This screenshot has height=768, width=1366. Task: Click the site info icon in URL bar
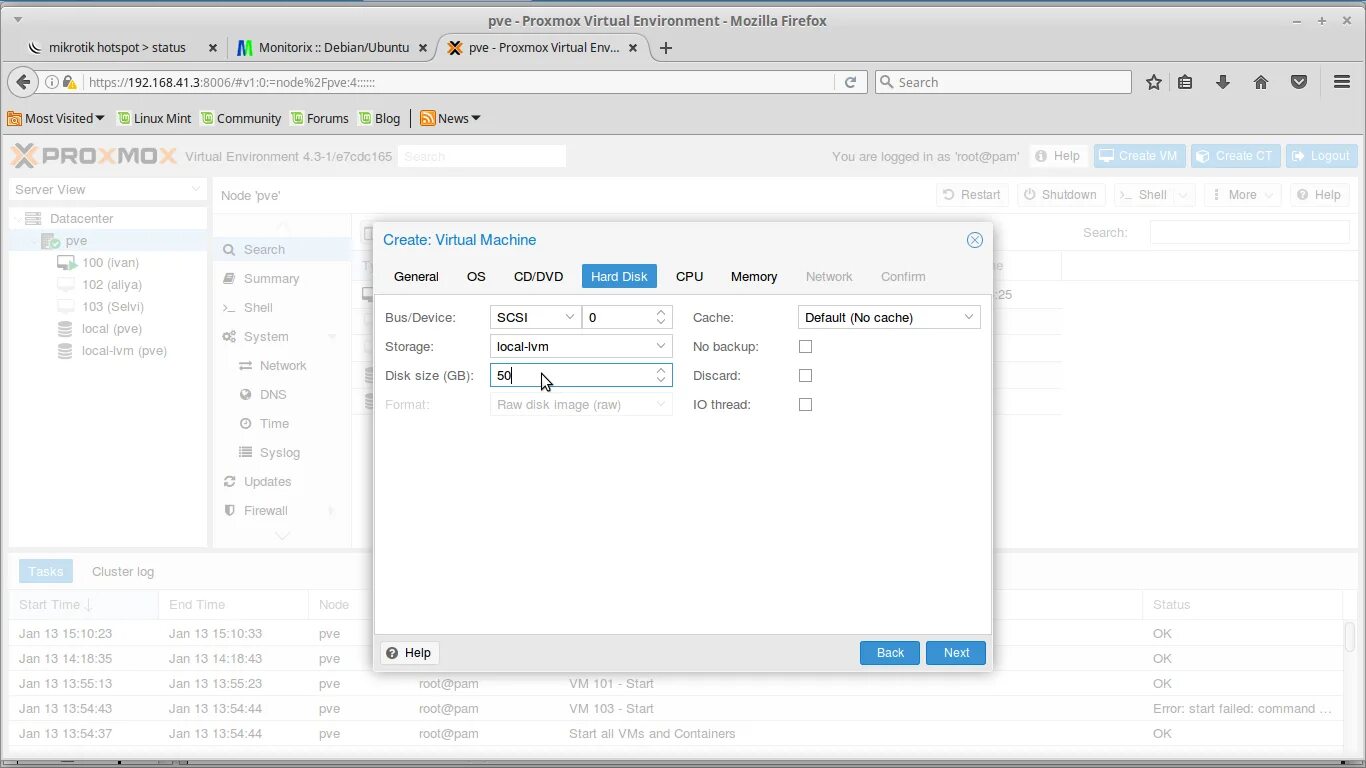50,82
